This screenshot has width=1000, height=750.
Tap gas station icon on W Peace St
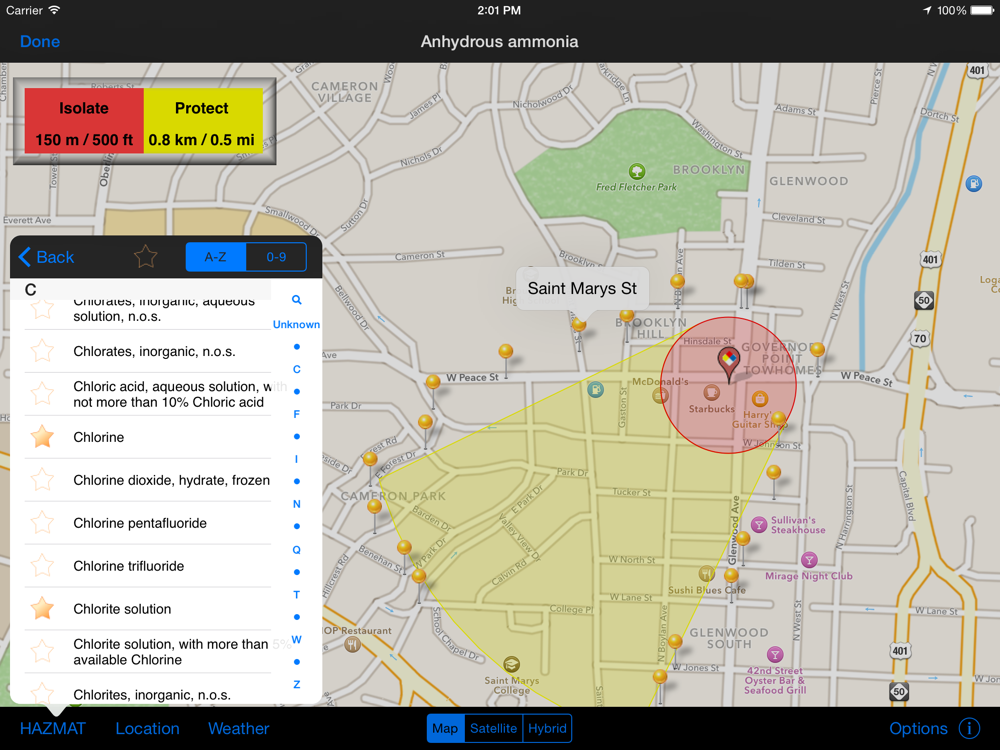[595, 388]
